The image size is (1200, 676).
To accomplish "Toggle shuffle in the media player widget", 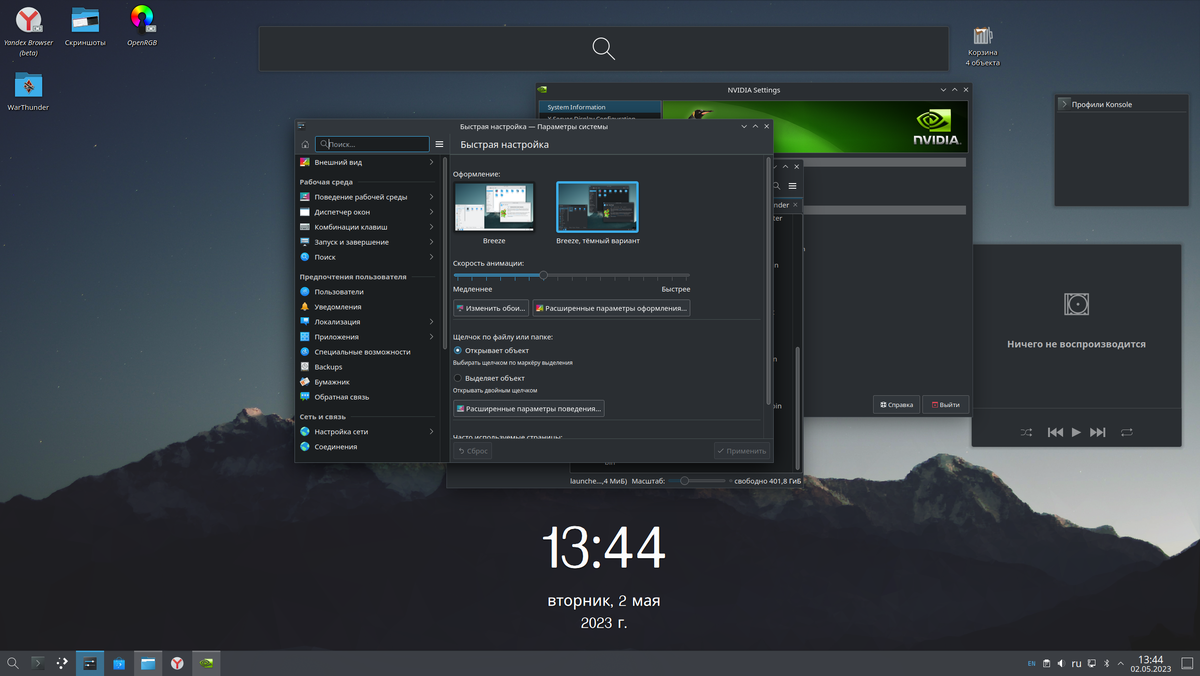I will coord(1027,432).
